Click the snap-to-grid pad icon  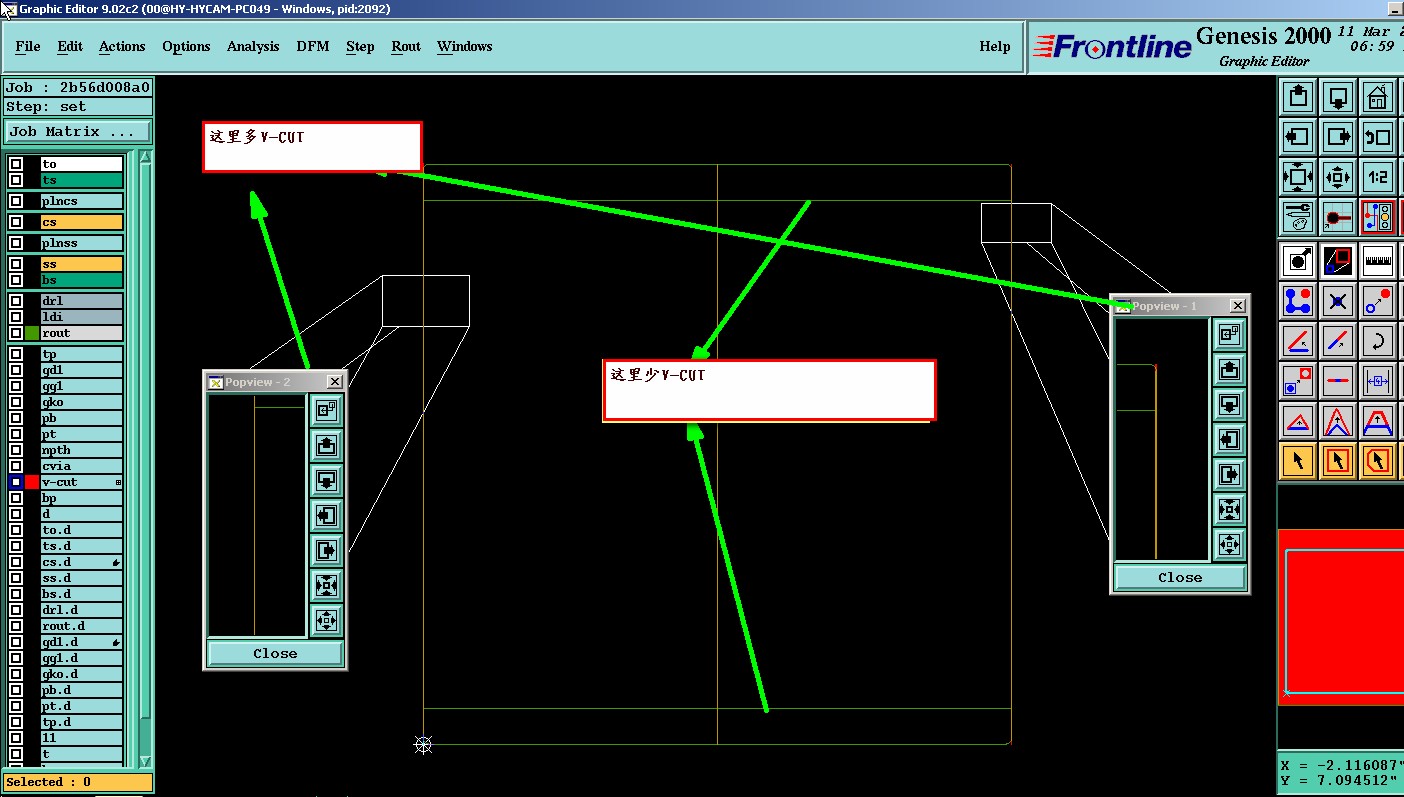coord(1338,217)
